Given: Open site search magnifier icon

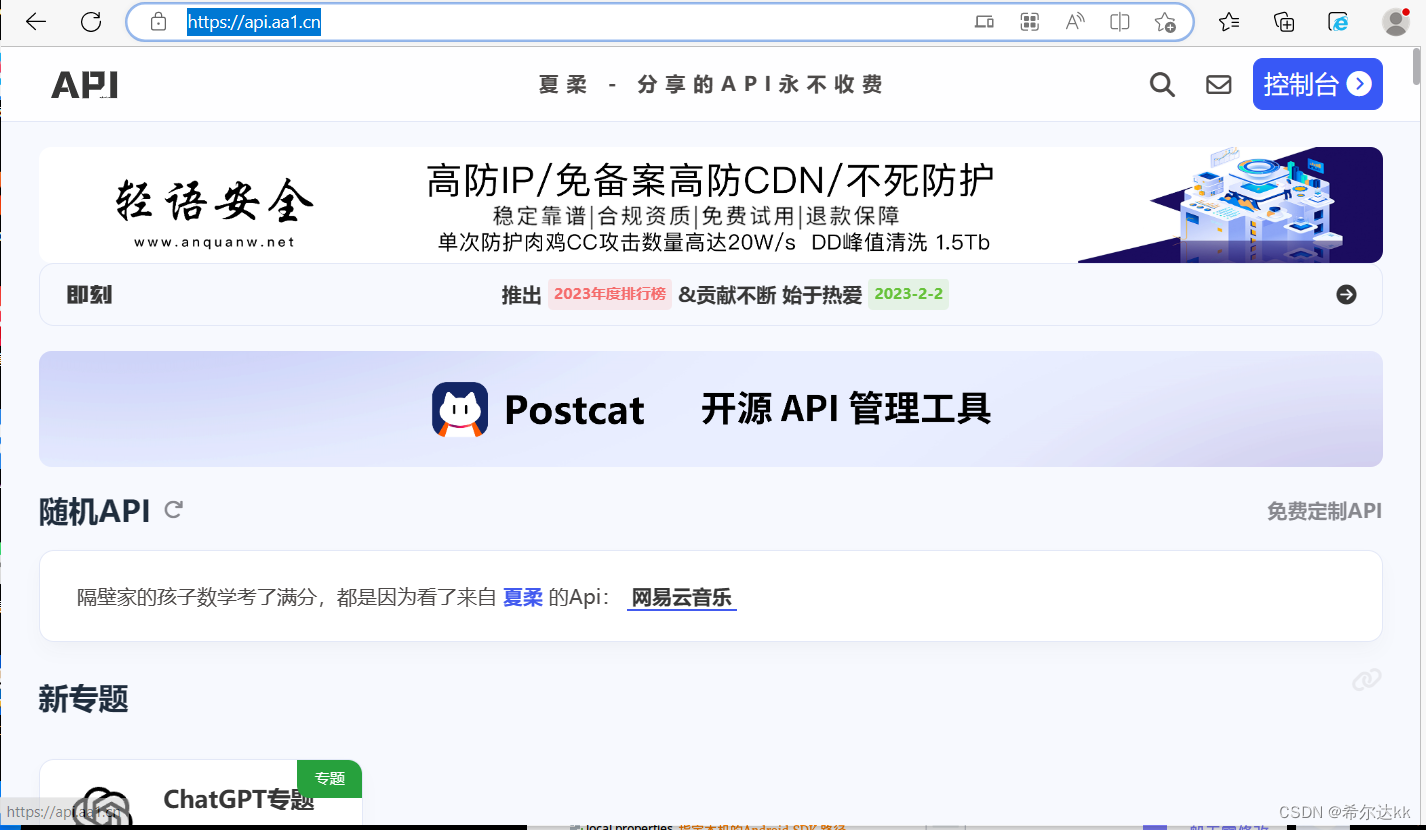Looking at the screenshot, I should click(1162, 85).
